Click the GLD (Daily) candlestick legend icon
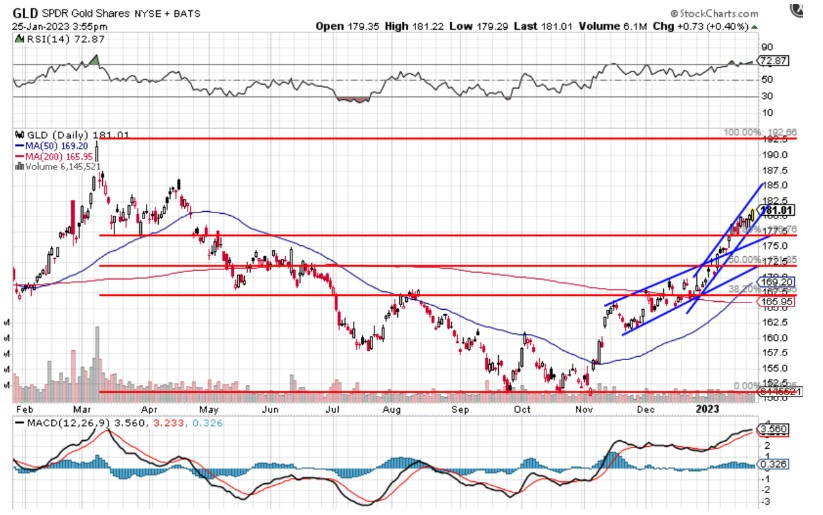Screen dimensions: 823x515 tap(18, 133)
